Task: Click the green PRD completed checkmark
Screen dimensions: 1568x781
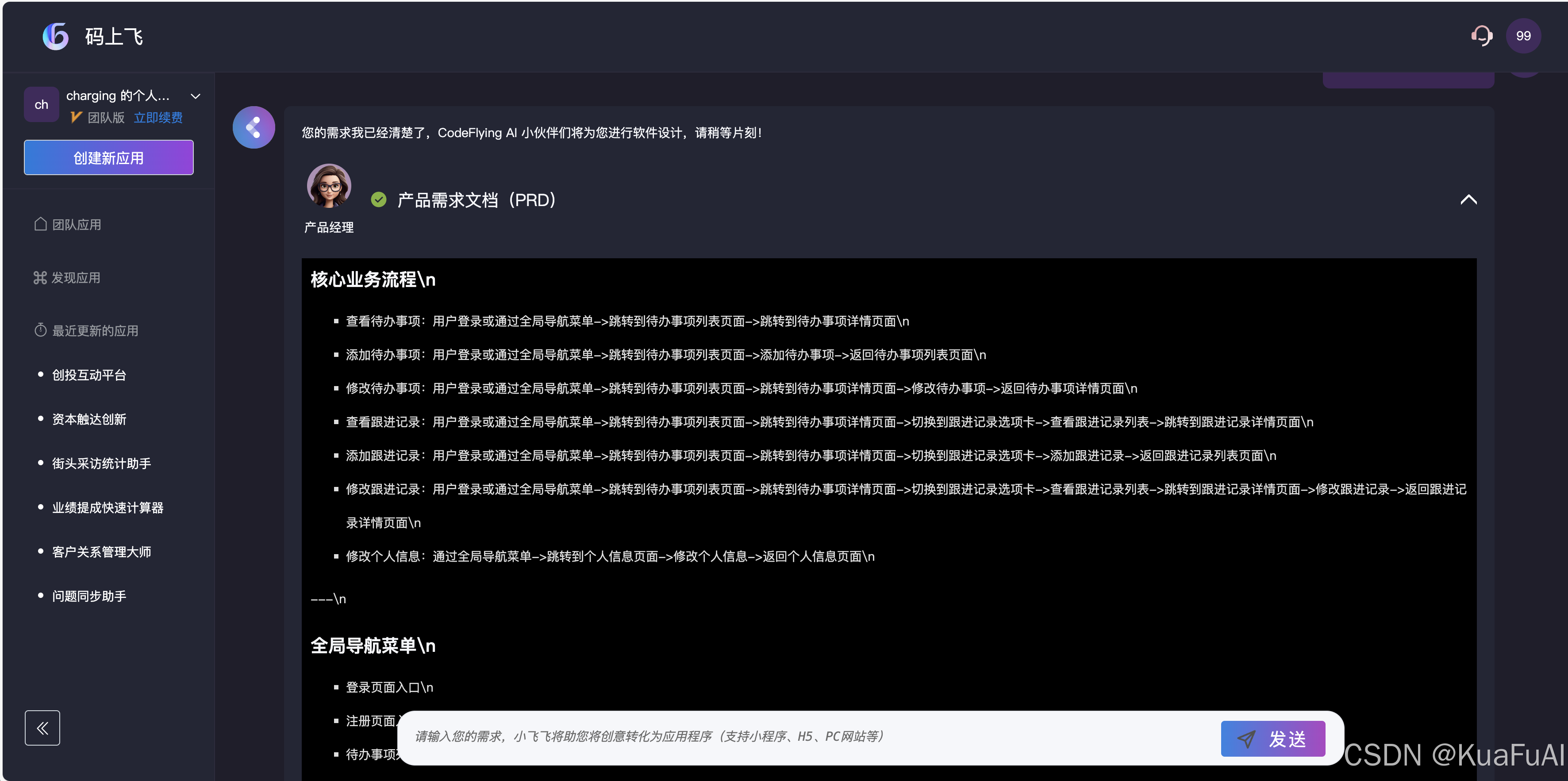Action: [379, 199]
